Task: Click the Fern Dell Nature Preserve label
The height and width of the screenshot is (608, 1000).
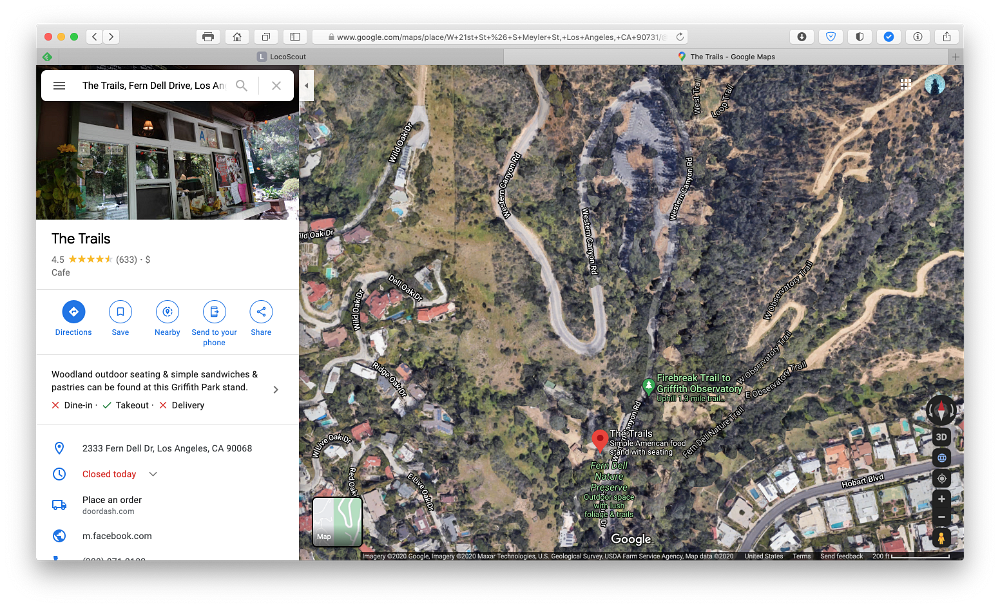Action: click(x=609, y=489)
